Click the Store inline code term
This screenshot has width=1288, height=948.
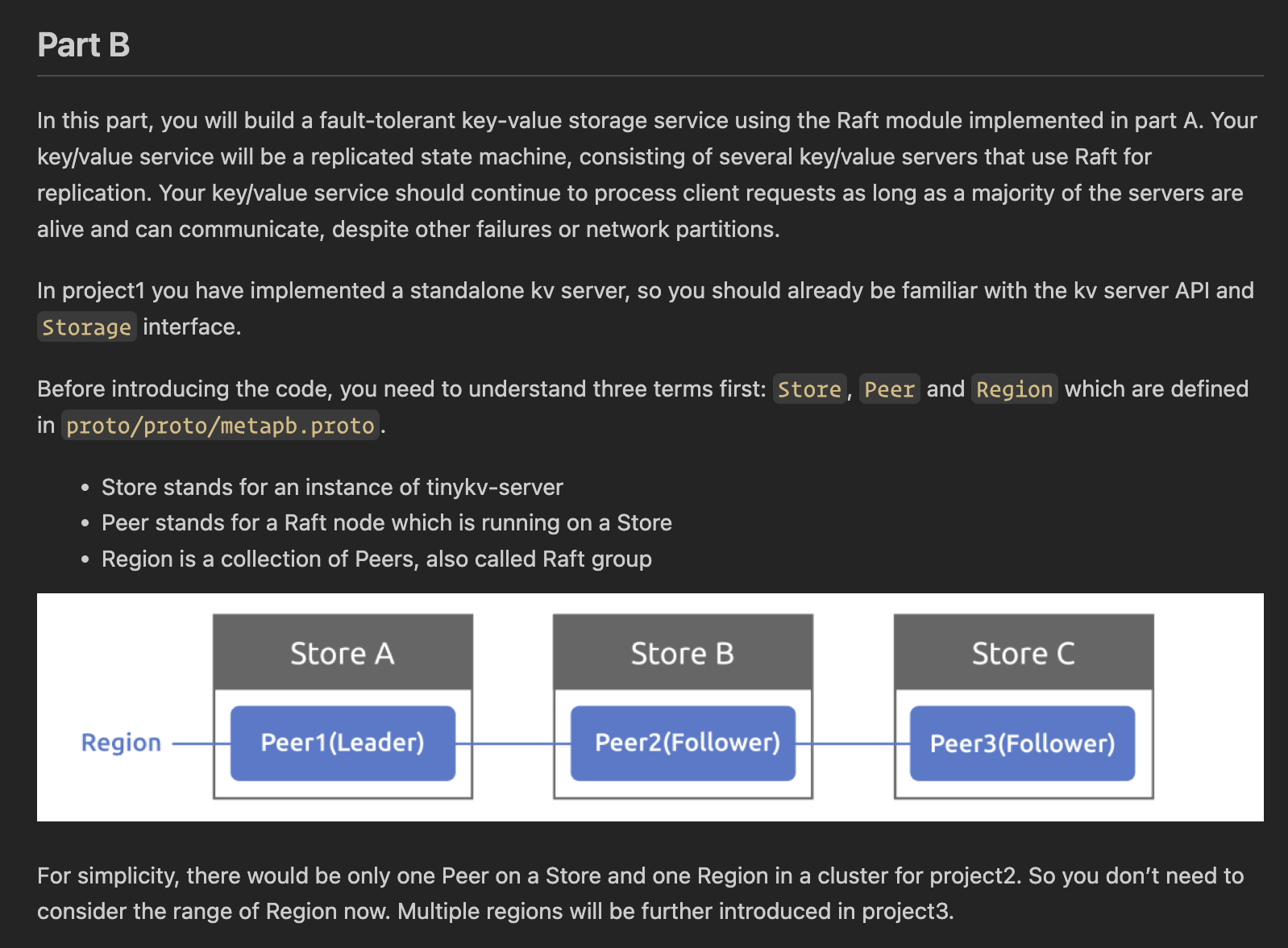[809, 389]
